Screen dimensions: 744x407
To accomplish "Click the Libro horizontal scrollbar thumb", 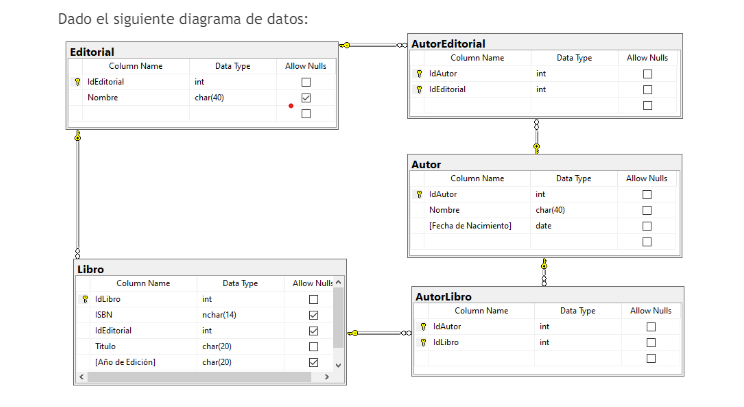I will [x=199, y=377].
